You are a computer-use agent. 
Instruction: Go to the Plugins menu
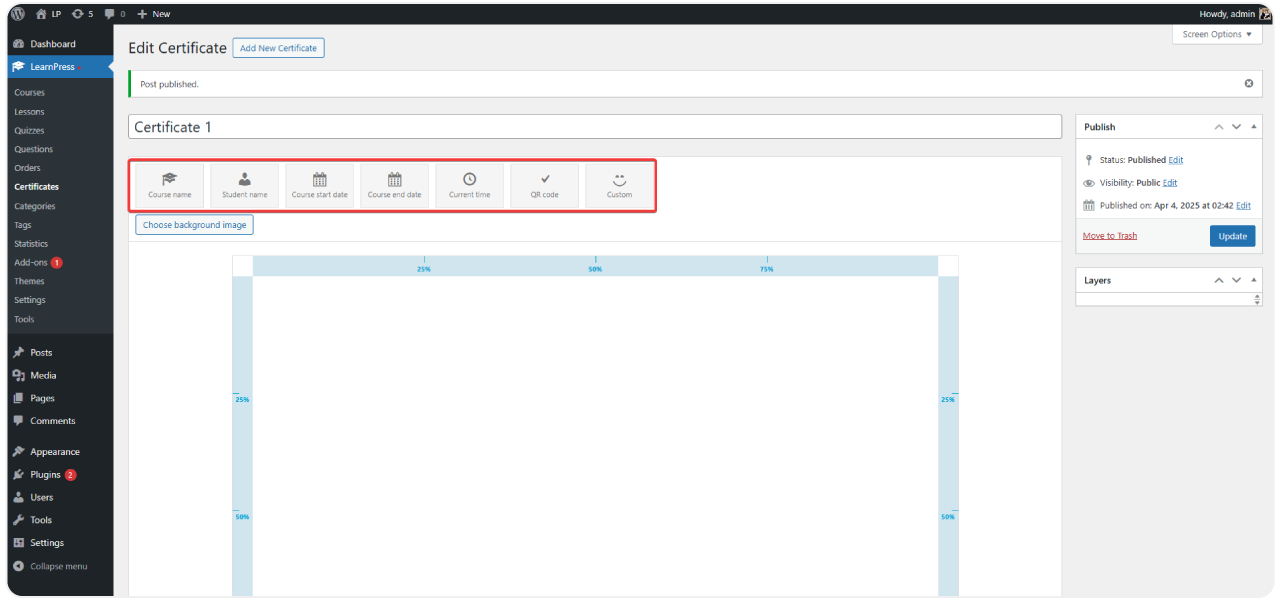click(45, 475)
